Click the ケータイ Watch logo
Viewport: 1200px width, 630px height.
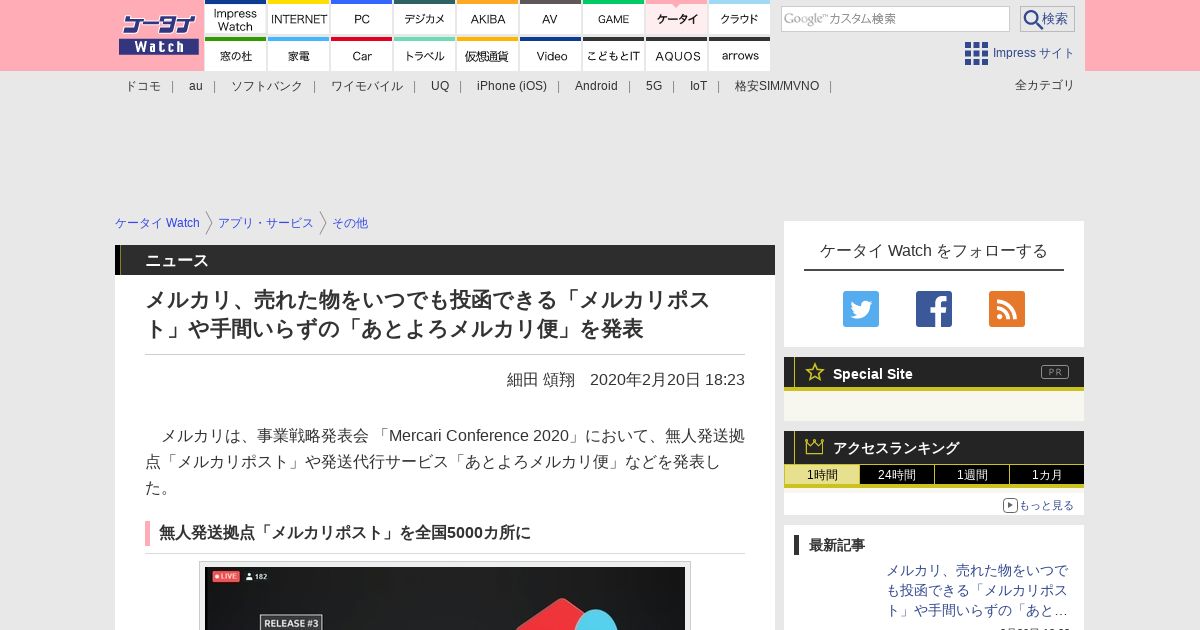click(159, 35)
